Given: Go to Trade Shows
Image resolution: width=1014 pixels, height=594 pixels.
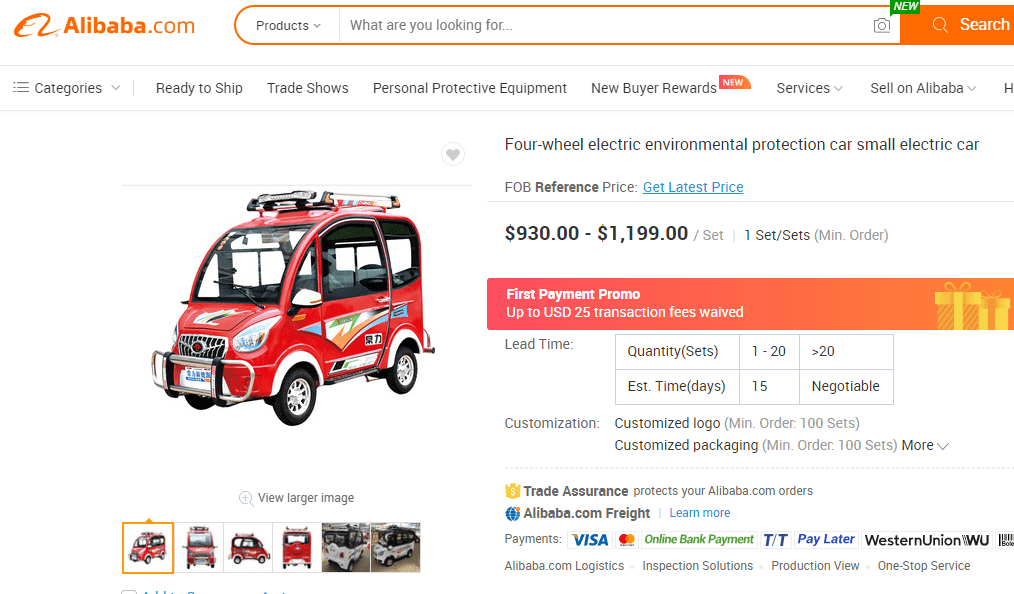Looking at the screenshot, I should click(308, 88).
